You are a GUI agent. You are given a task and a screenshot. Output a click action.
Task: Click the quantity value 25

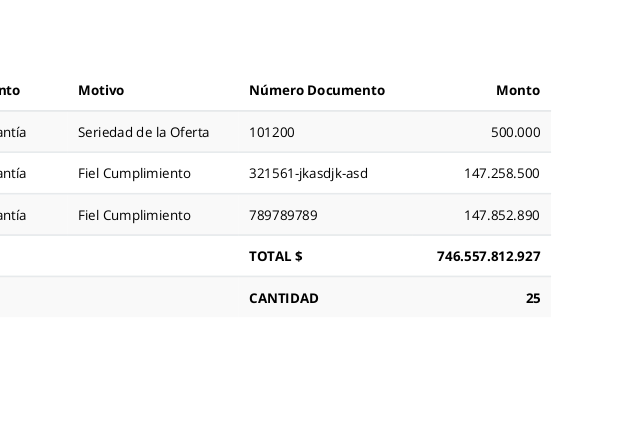(532, 298)
